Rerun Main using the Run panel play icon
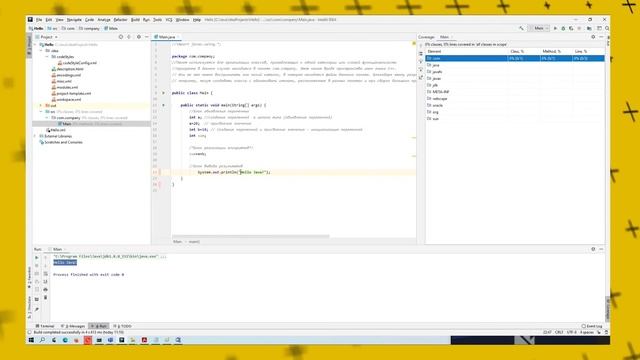 pos(37,258)
